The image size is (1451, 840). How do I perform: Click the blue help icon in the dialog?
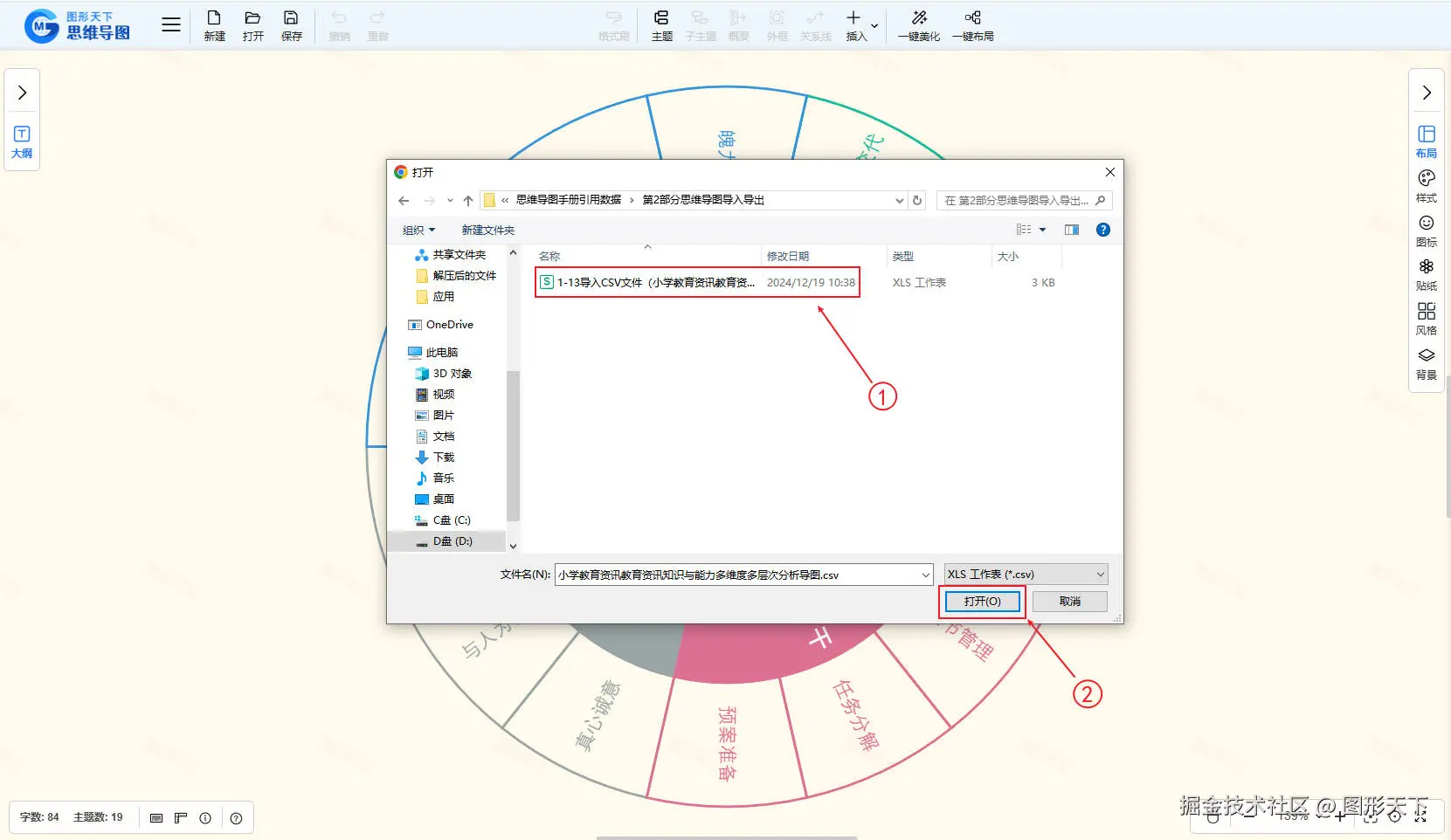pyautogui.click(x=1103, y=230)
